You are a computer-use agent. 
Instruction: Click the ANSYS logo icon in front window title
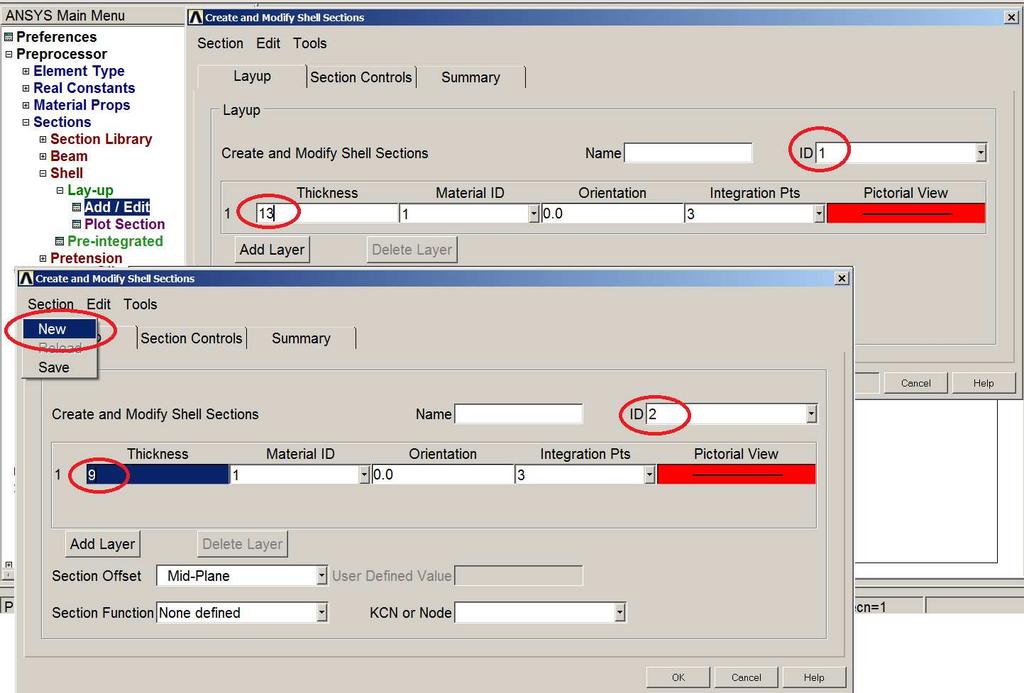[25, 278]
